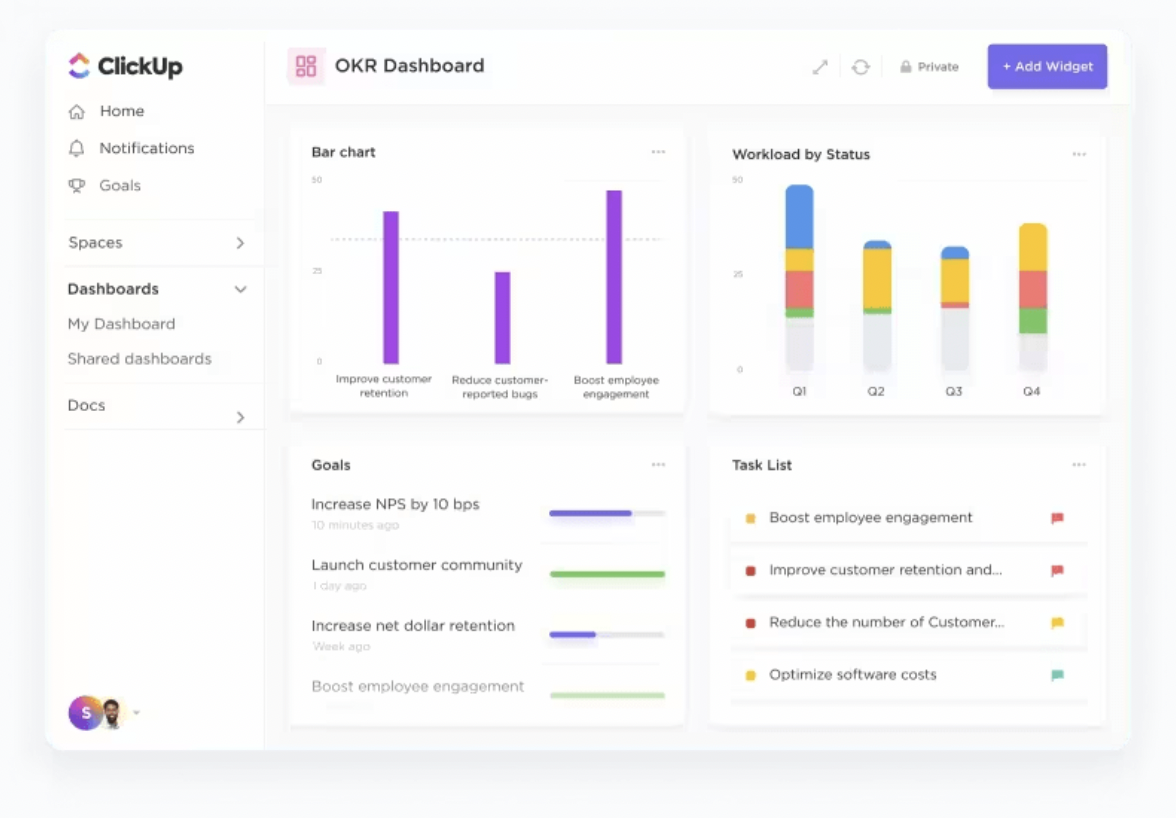Toggle the yellow status dot for Boost employee engagement

pos(750,518)
